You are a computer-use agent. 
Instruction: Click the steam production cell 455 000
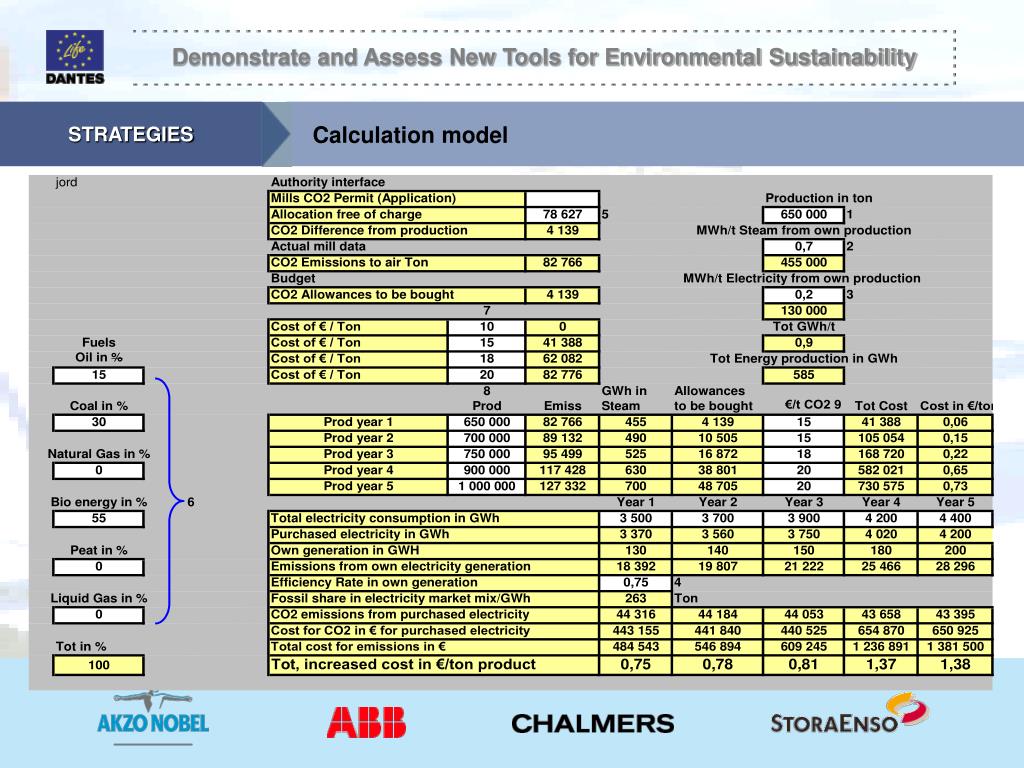point(803,263)
